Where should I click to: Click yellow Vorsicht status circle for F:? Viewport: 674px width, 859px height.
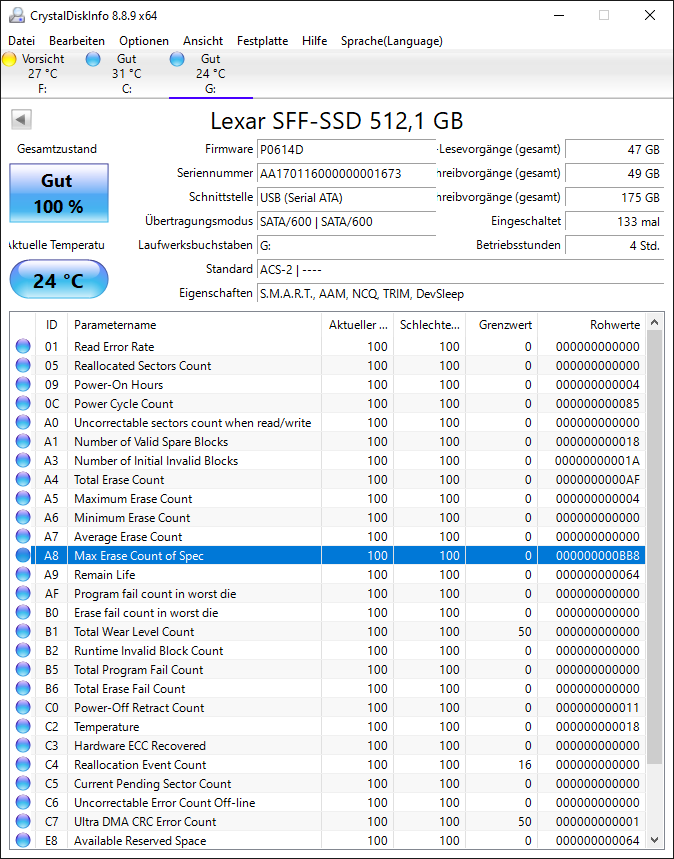pyautogui.click(x=9, y=59)
